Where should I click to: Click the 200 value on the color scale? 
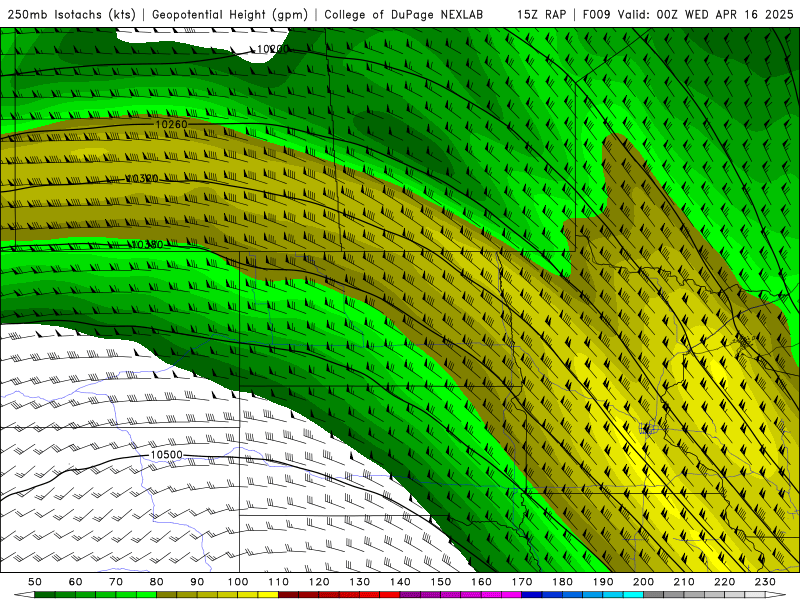(x=644, y=582)
